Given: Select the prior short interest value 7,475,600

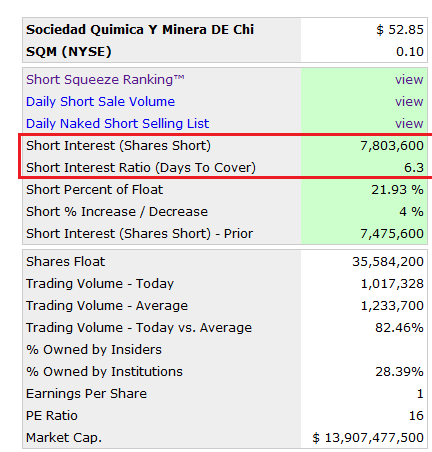Looking at the screenshot, I should point(392,234).
